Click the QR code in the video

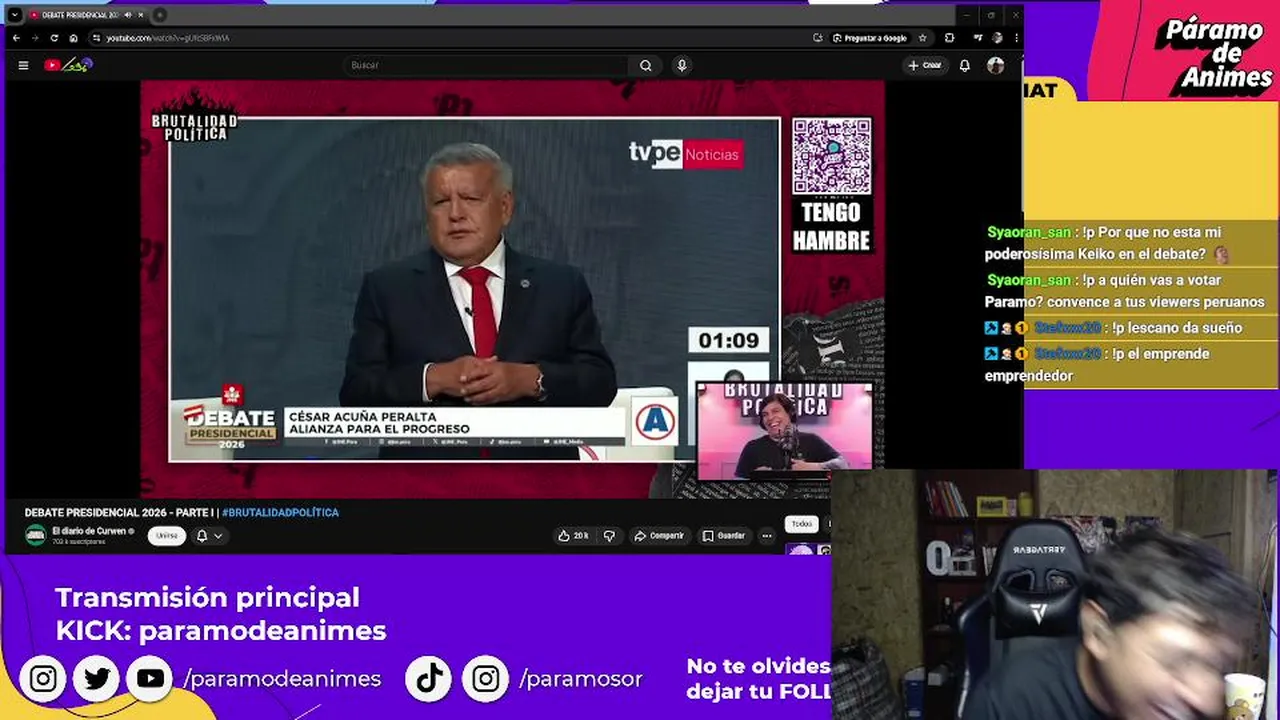pyautogui.click(x=831, y=156)
